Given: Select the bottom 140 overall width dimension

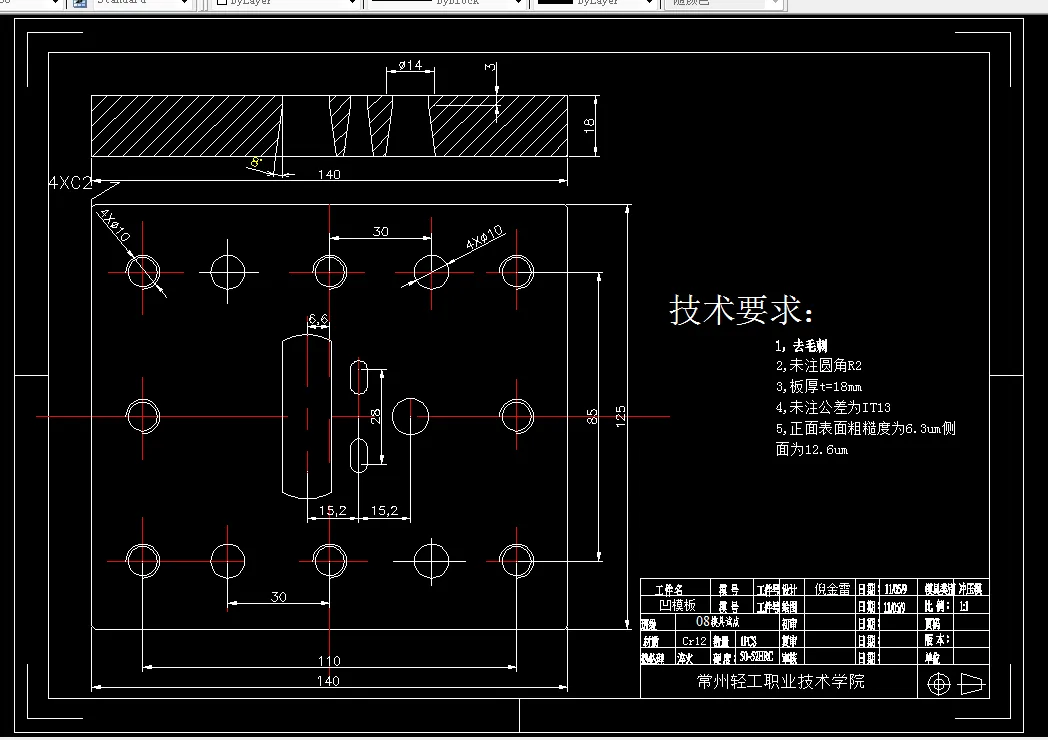Looking at the screenshot, I should (x=328, y=681).
